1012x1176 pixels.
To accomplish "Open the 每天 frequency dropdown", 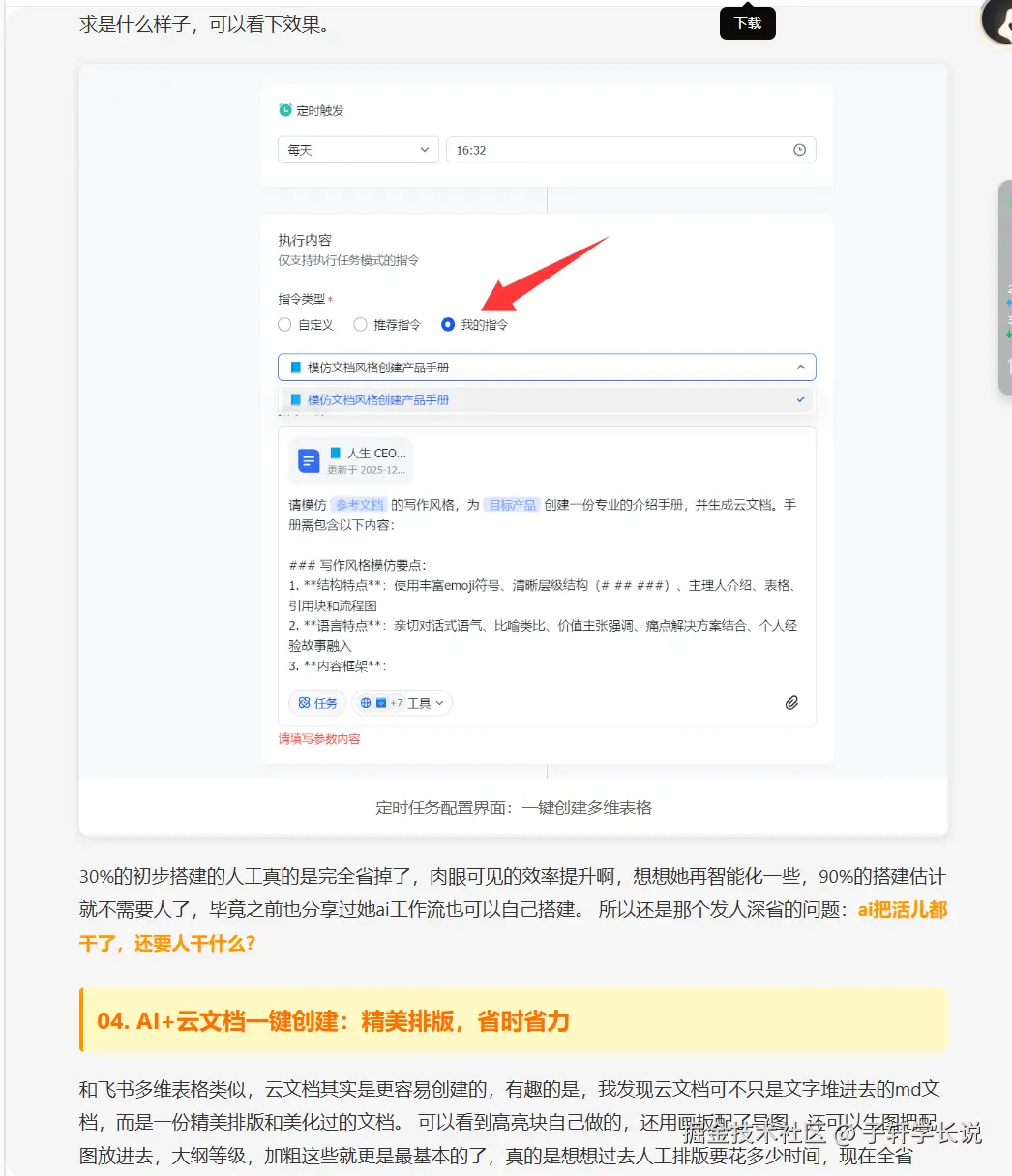I will [358, 149].
